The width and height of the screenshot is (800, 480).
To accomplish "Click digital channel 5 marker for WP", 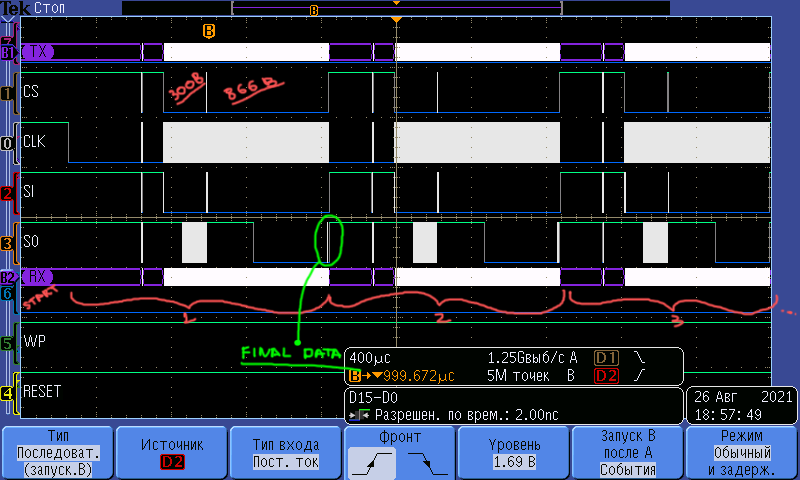I will [7, 343].
